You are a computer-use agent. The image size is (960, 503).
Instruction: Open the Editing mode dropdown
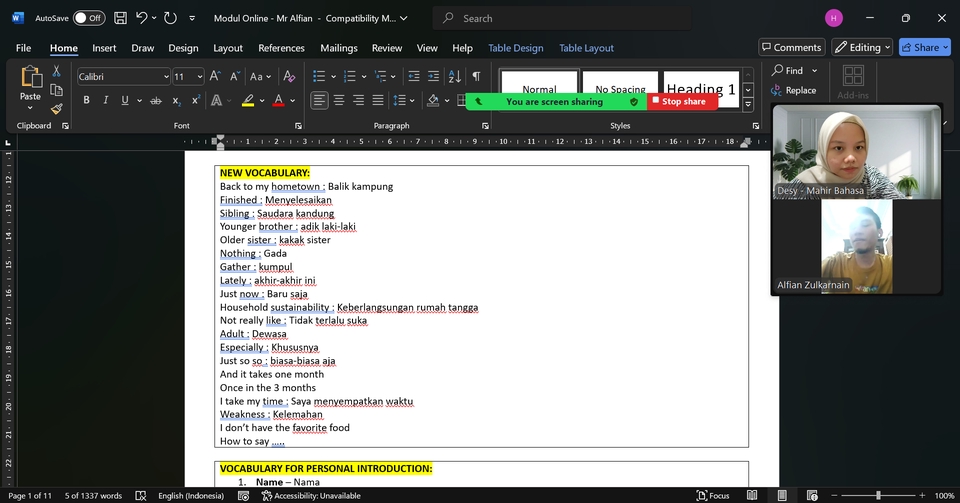tap(863, 47)
